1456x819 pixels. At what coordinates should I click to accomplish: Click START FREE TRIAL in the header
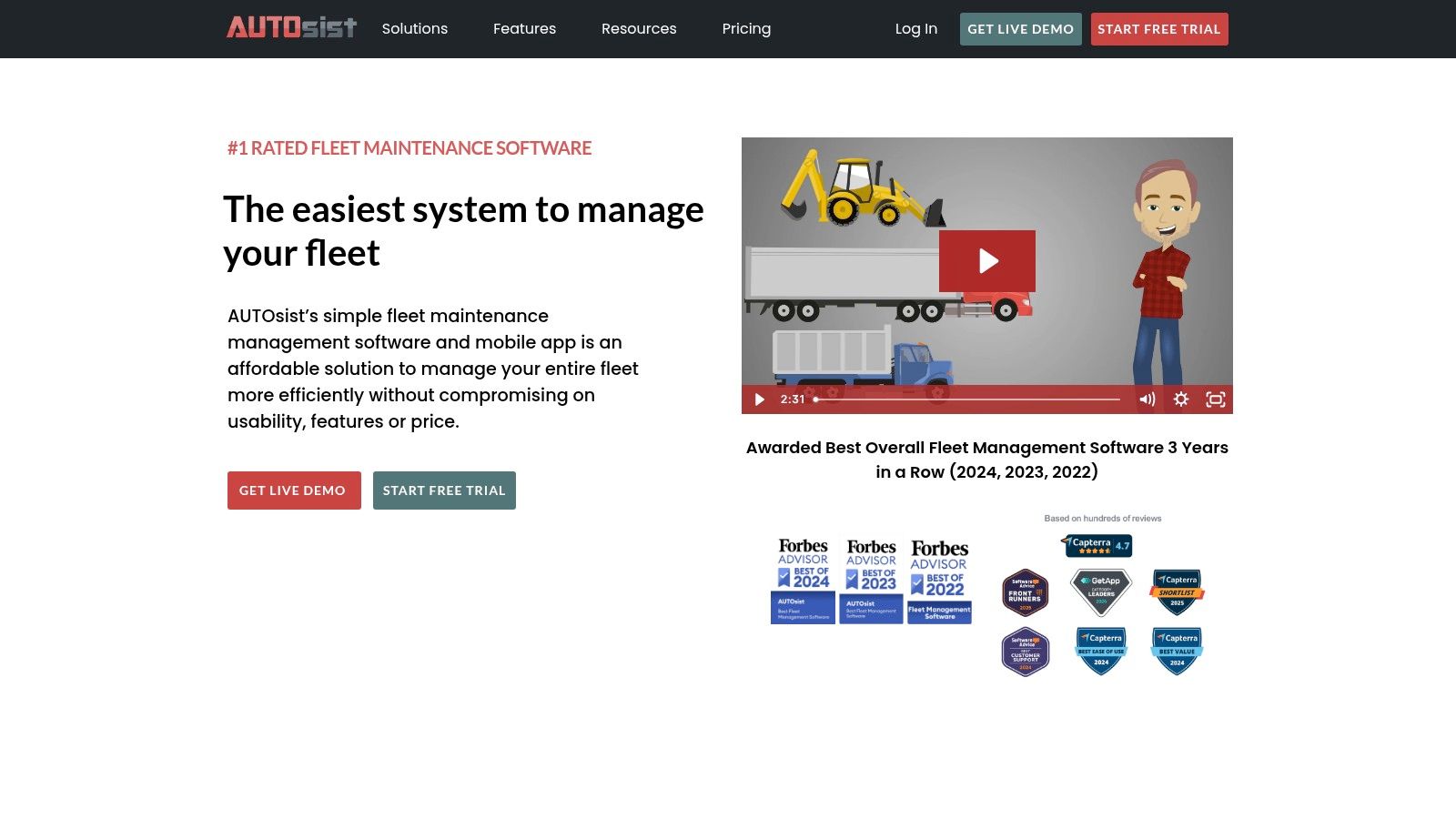pyautogui.click(x=1158, y=29)
